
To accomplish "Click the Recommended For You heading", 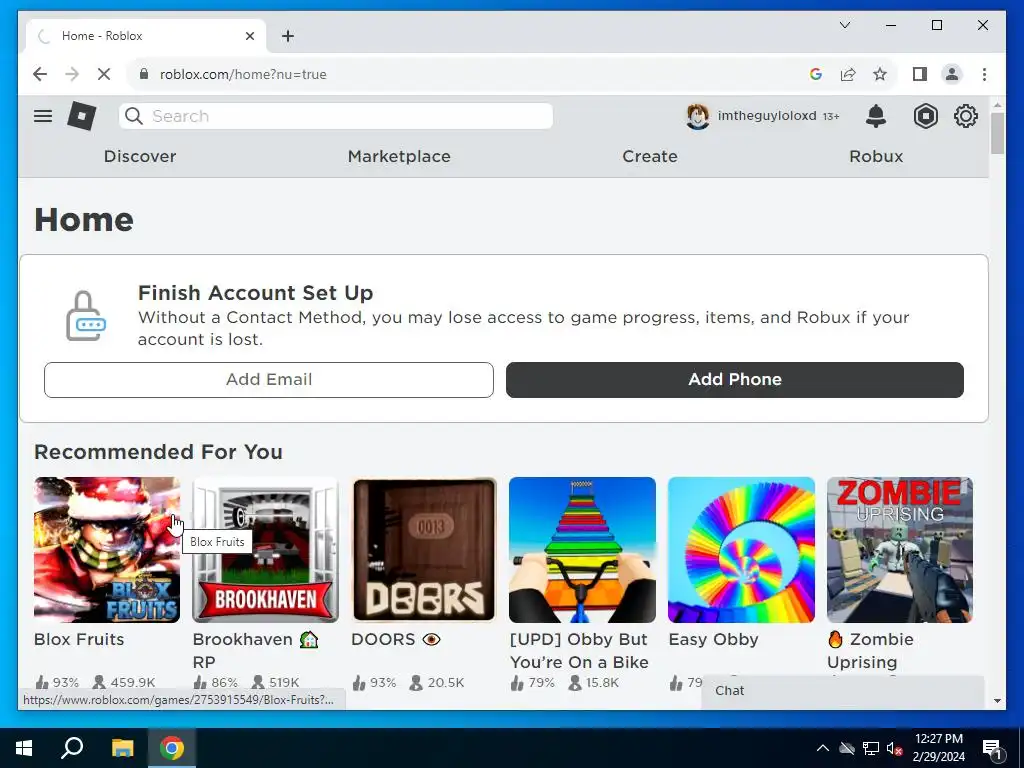I will [x=158, y=452].
